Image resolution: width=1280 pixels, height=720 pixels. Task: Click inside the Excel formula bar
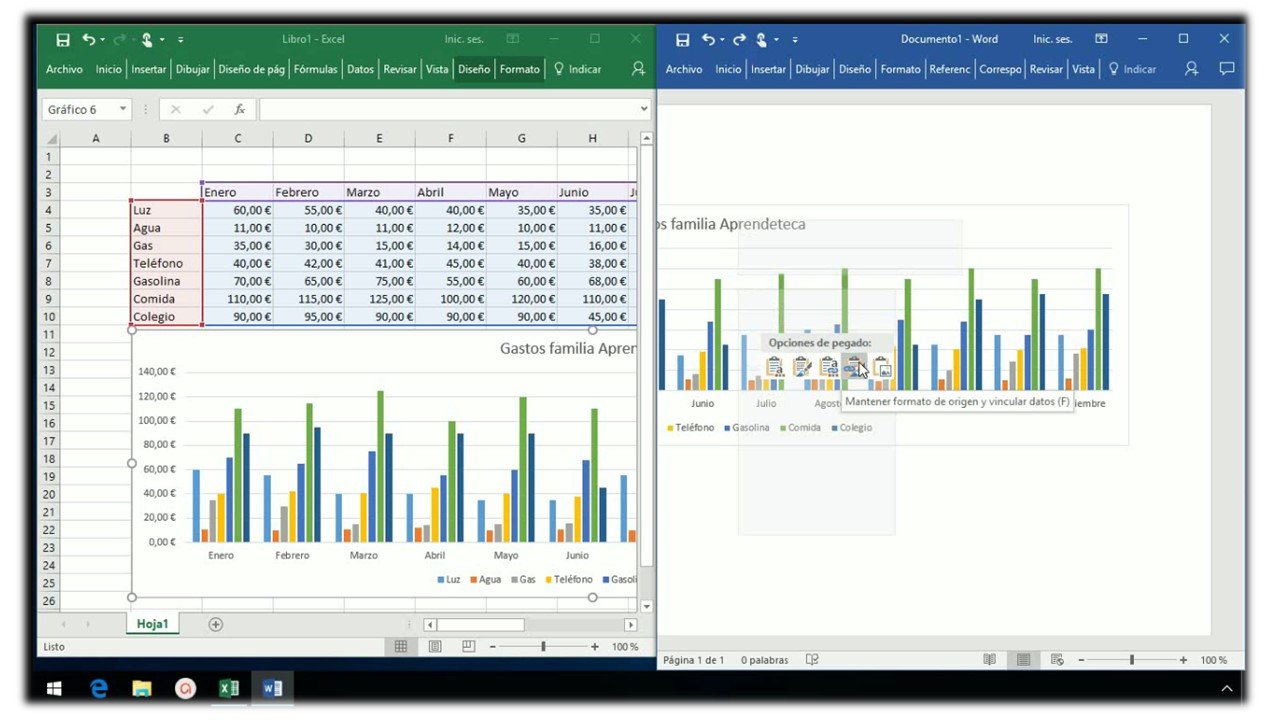tap(448, 109)
